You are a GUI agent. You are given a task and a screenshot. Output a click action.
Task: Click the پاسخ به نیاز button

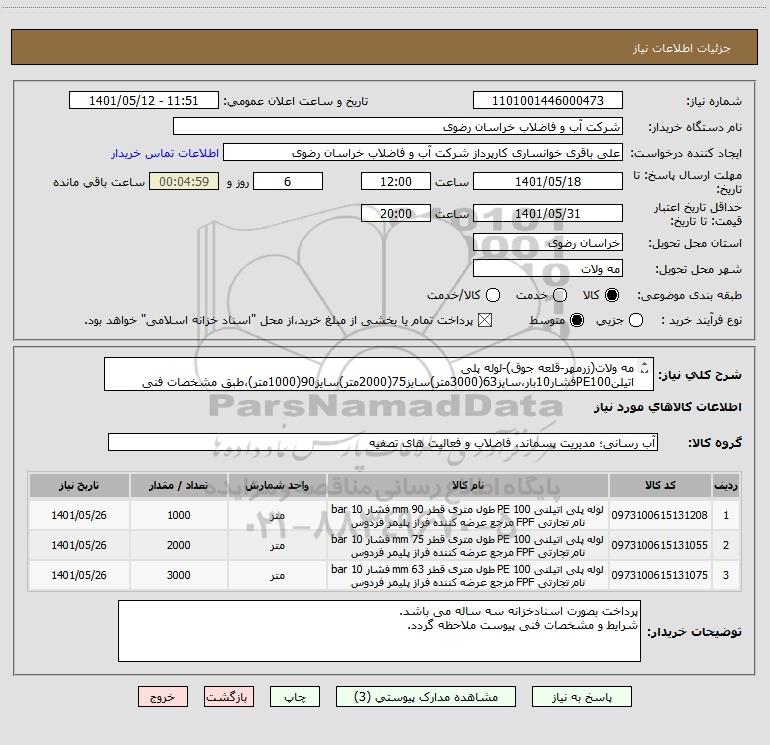point(582,697)
